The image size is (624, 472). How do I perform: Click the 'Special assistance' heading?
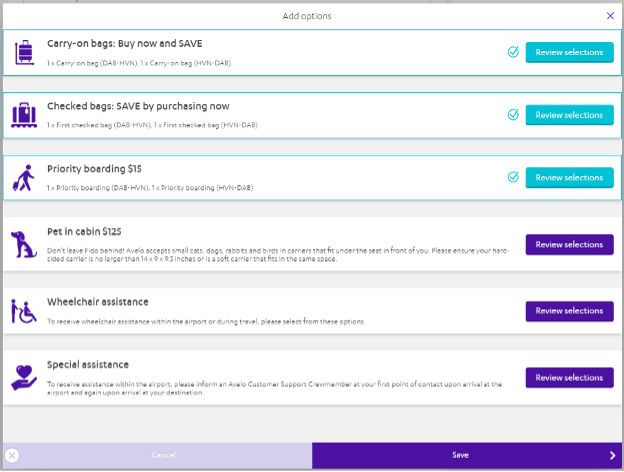coord(88,365)
